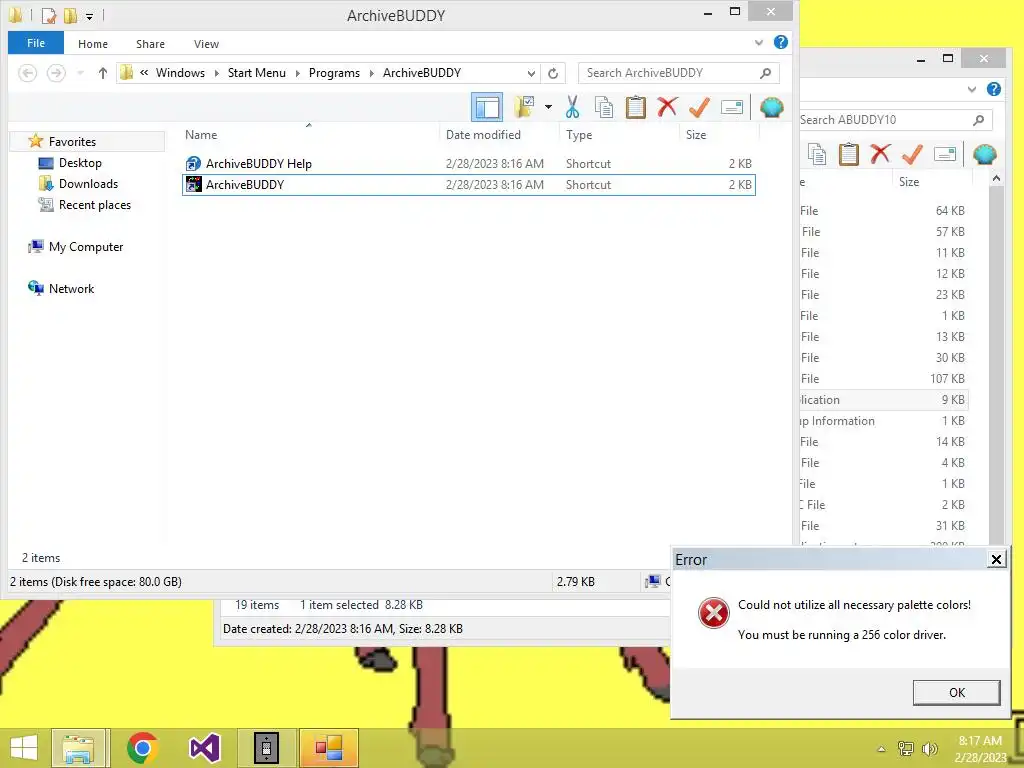Expand the arrow after Start Menu breadcrumb

pos(297,73)
